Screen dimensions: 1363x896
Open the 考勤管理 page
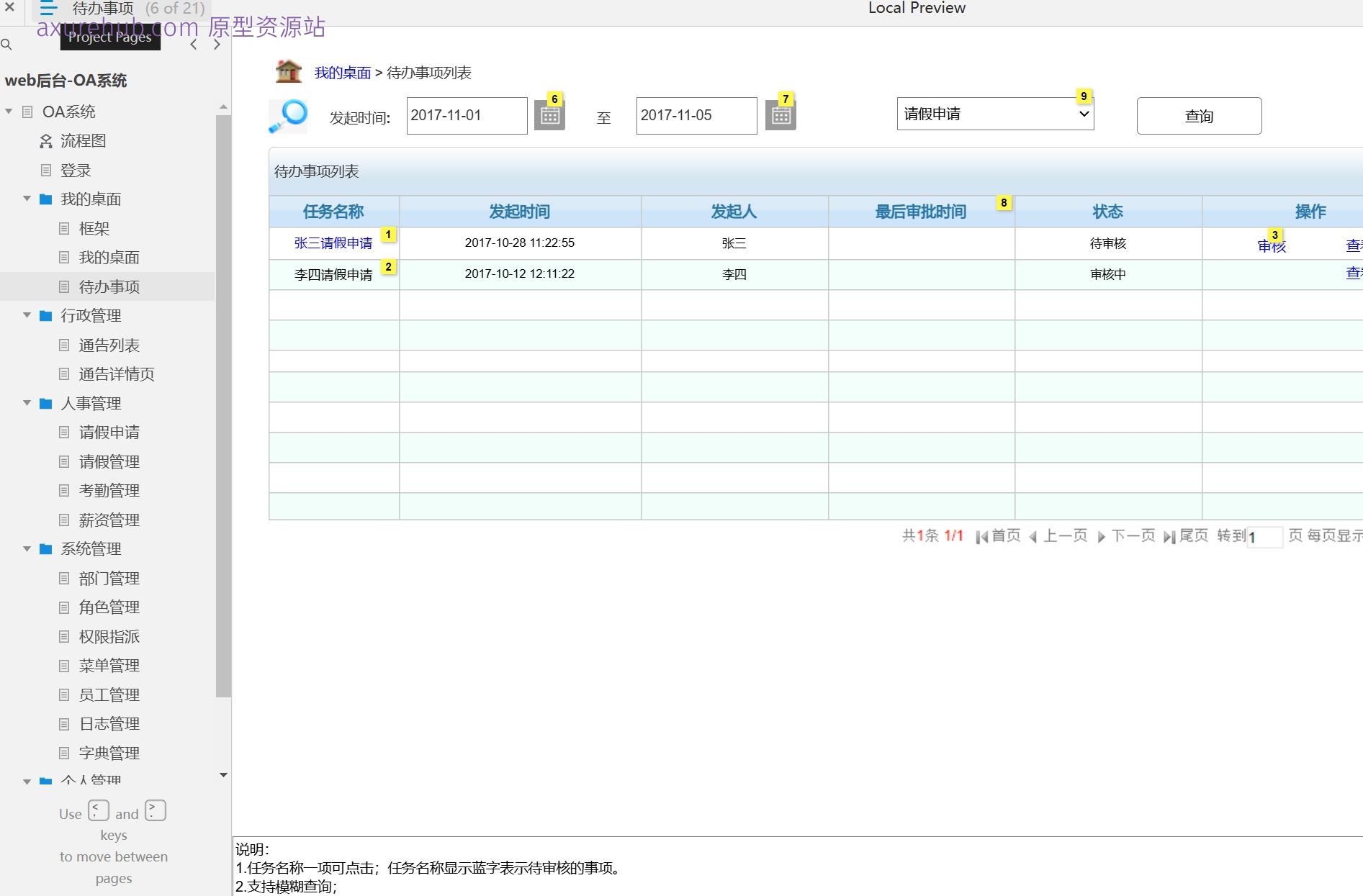[109, 491]
